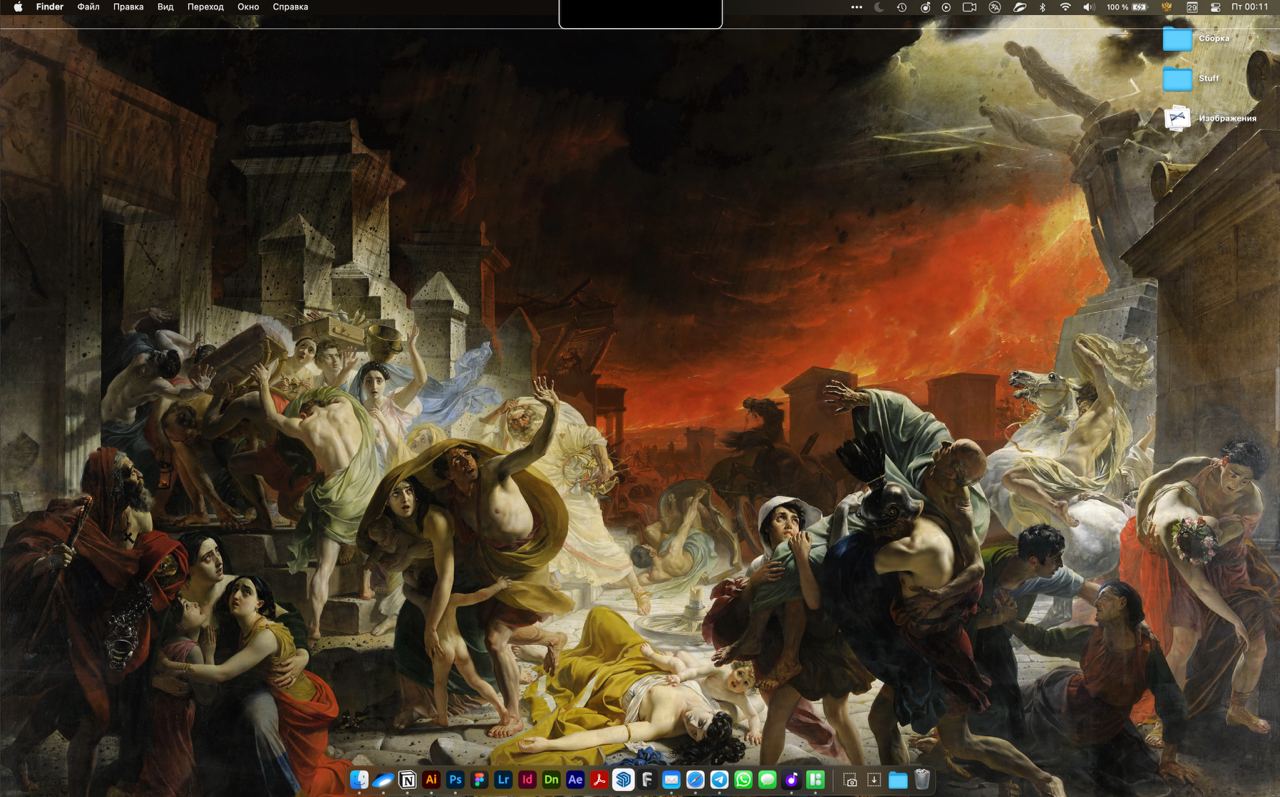Viewport: 1280px width, 797px height.
Task: Open the gray F app in the Dock
Action: [647, 780]
